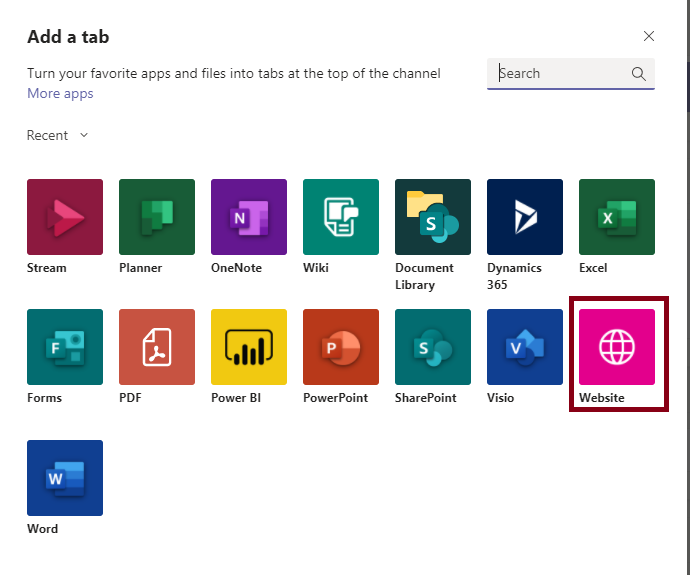The height and width of the screenshot is (575, 690).
Task: Click the Dynamics 365 label
Action: (x=514, y=276)
